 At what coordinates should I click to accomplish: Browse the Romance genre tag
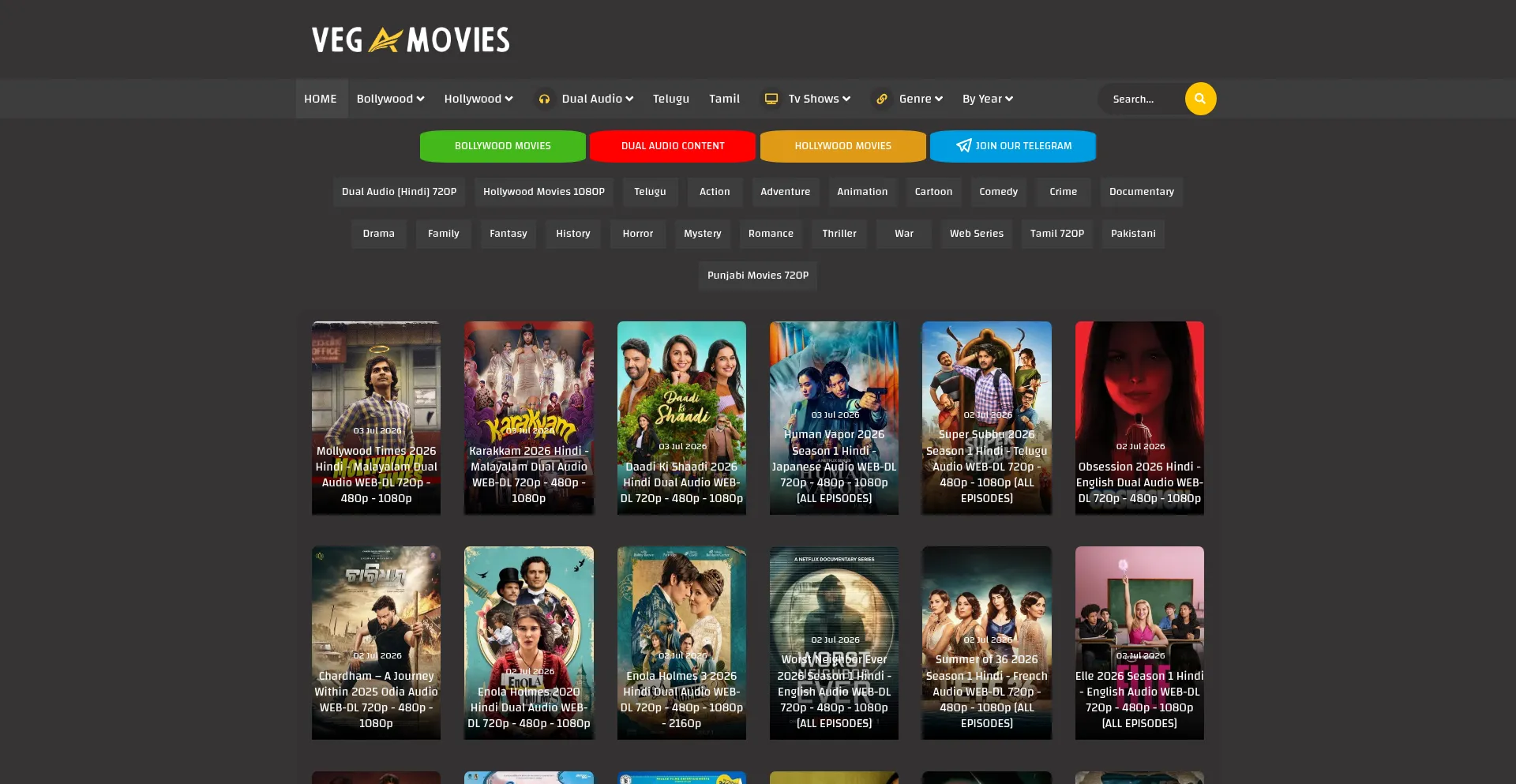click(x=771, y=234)
